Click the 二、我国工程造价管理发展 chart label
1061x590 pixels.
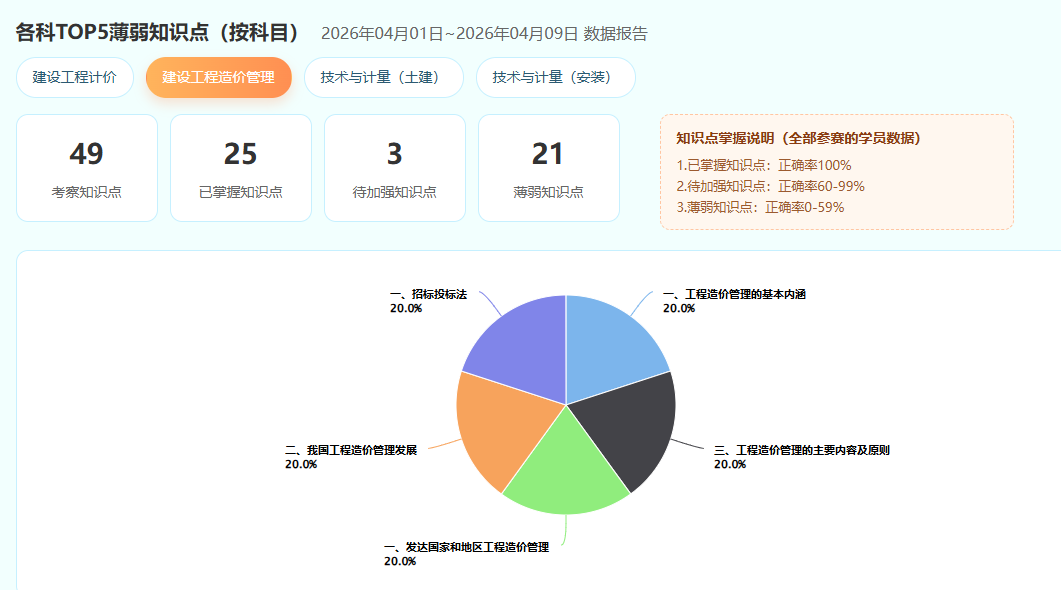(x=350, y=450)
